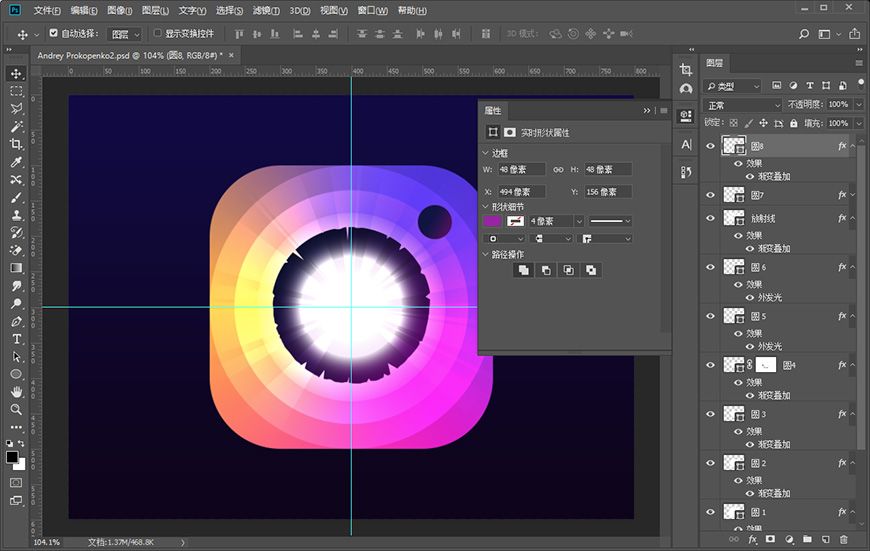Open the 不透明度 opacity arrow dropdown
Image resolution: width=870 pixels, height=551 pixels.
coord(859,104)
